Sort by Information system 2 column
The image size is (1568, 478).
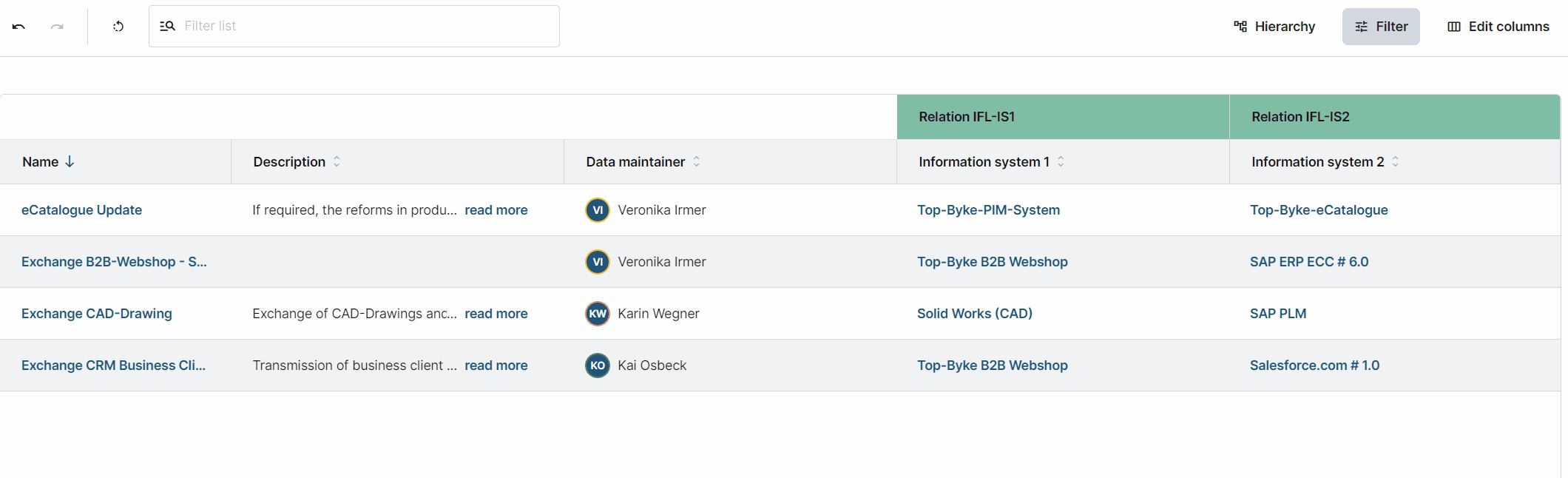(x=1395, y=162)
